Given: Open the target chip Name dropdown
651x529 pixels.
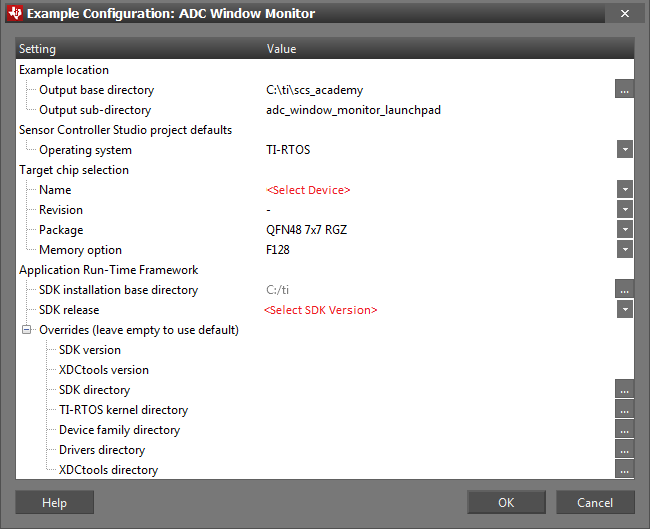Looking at the screenshot, I should (x=624, y=190).
